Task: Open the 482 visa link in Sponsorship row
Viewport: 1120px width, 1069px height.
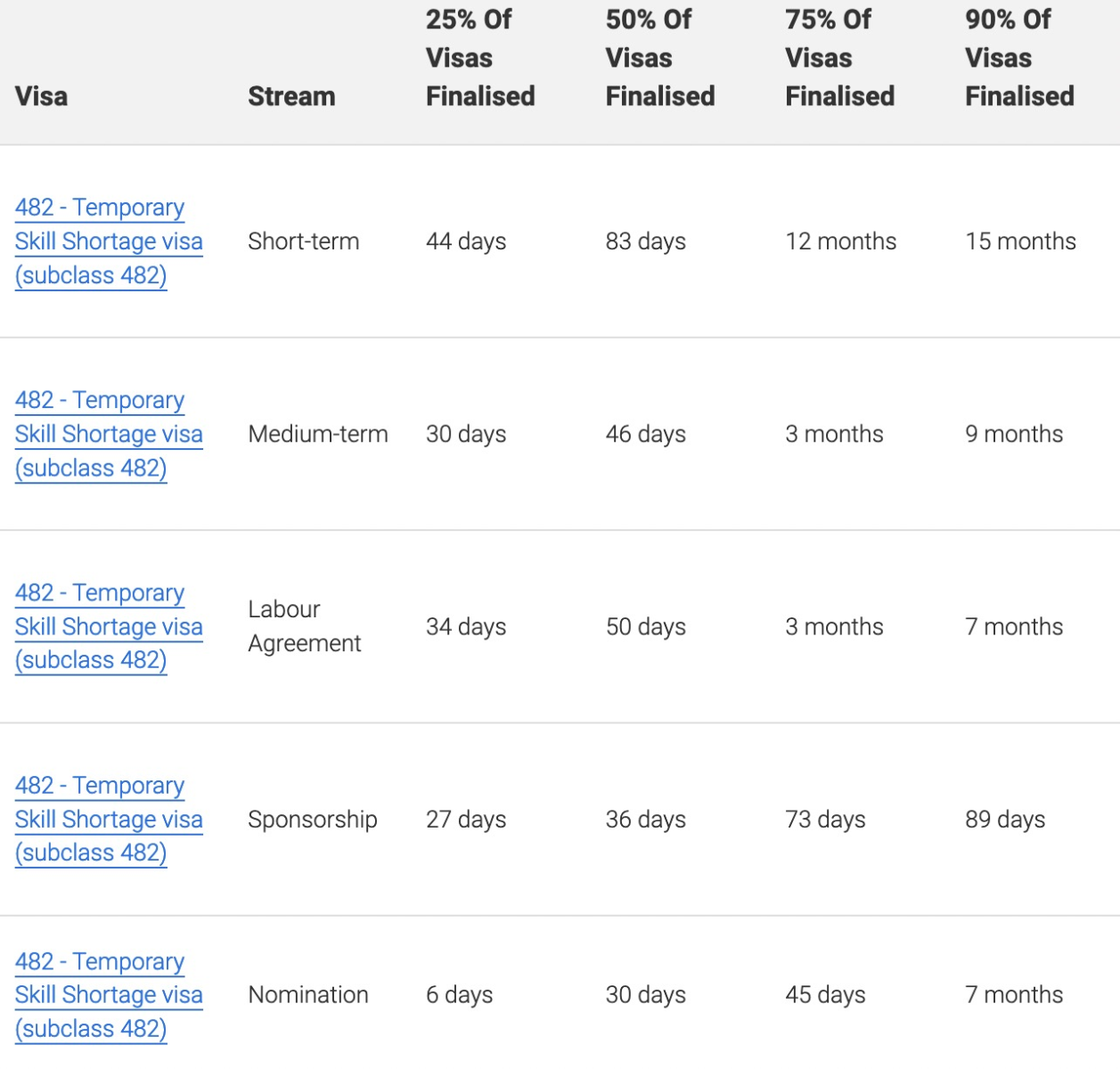Action: (x=109, y=819)
